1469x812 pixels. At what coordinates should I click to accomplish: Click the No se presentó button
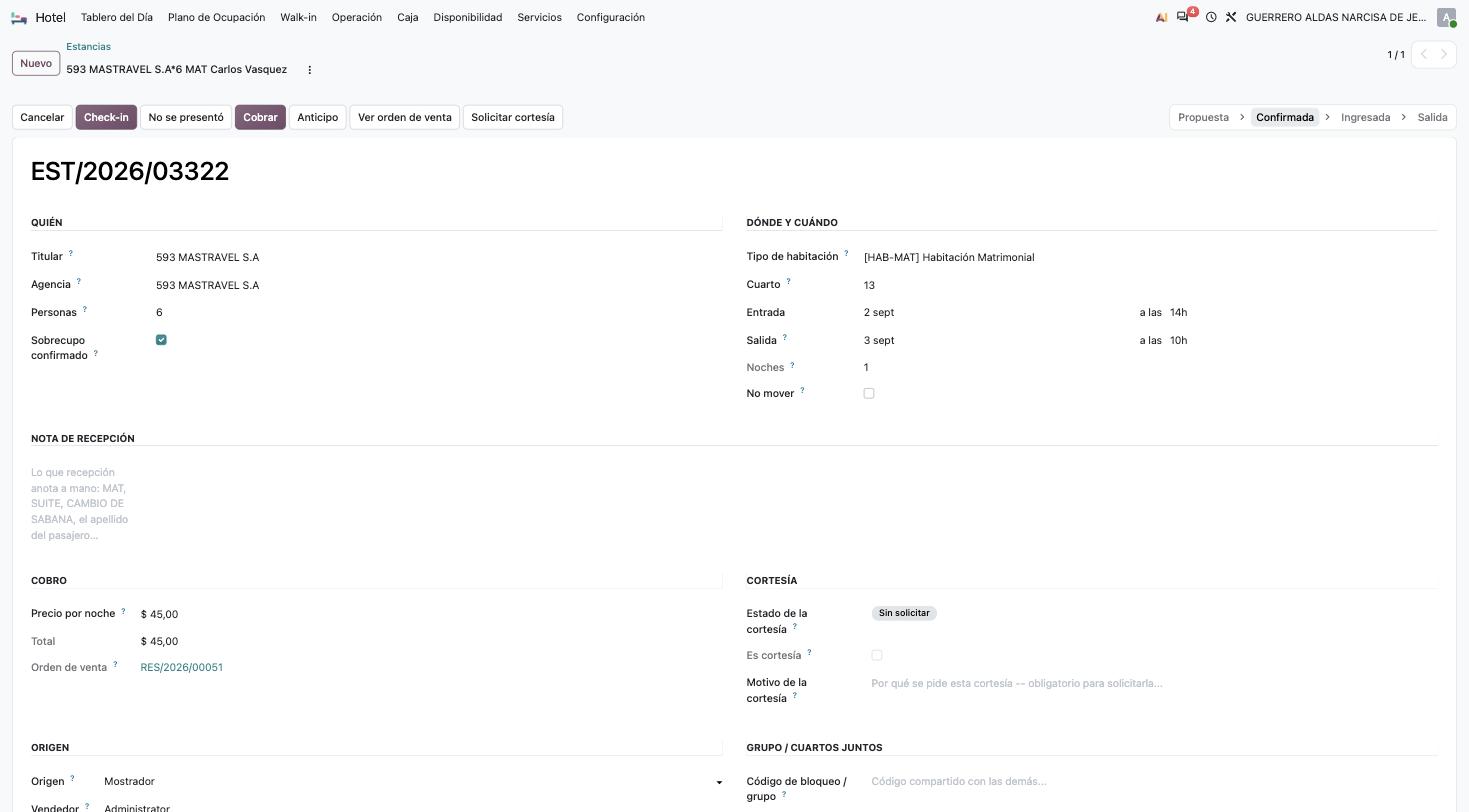coord(186,117)
